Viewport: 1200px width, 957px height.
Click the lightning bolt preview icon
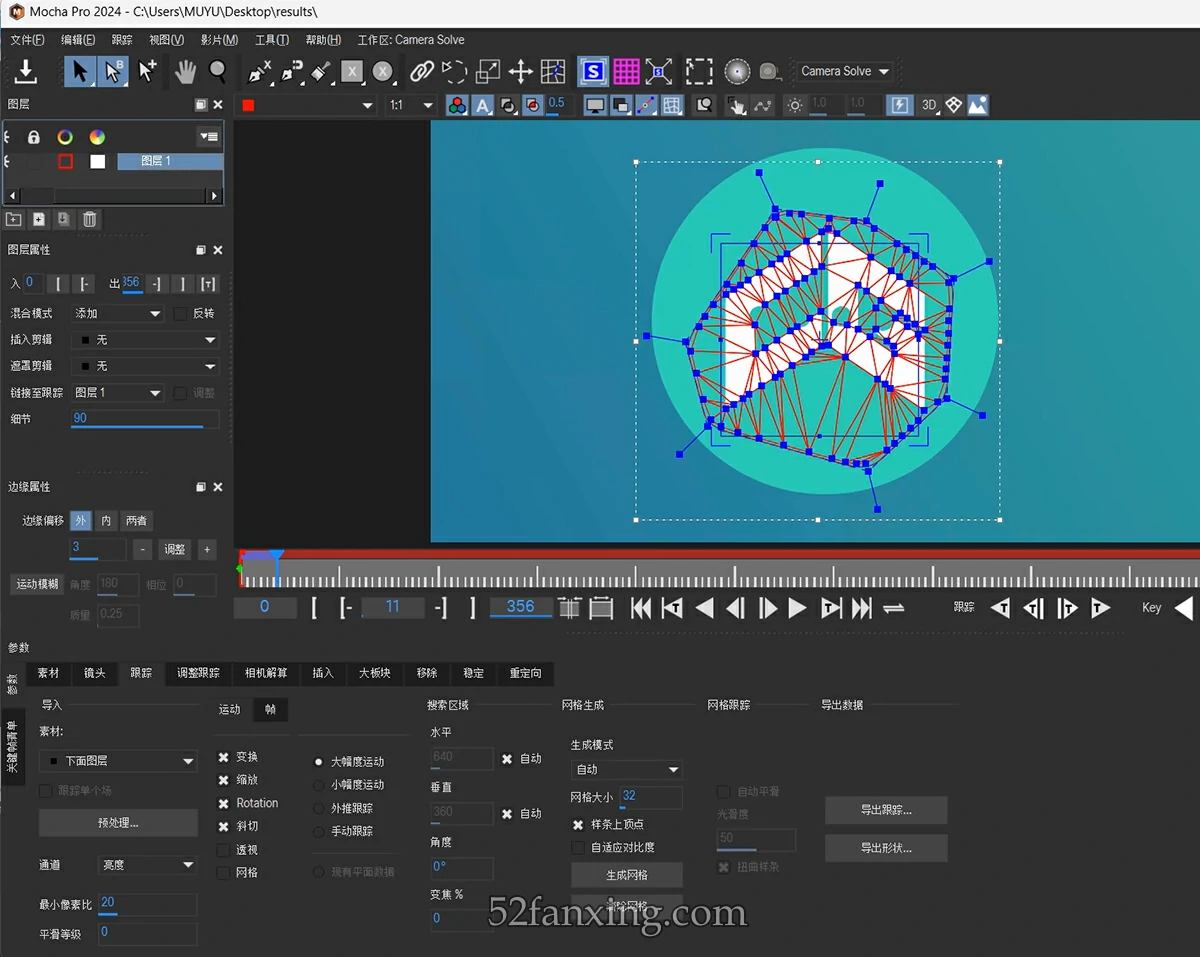click(900, 105)
